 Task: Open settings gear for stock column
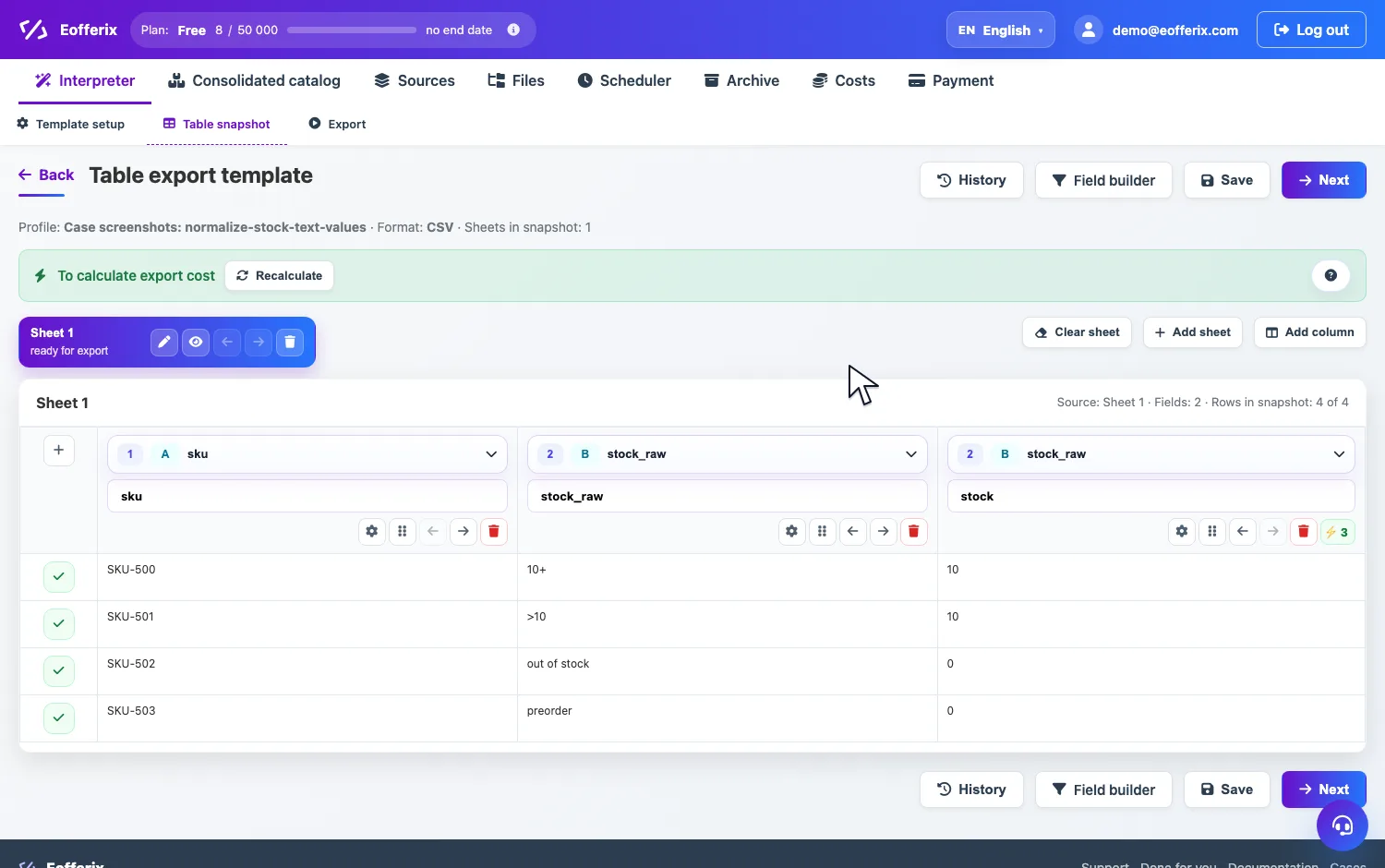coord(1181,531)
